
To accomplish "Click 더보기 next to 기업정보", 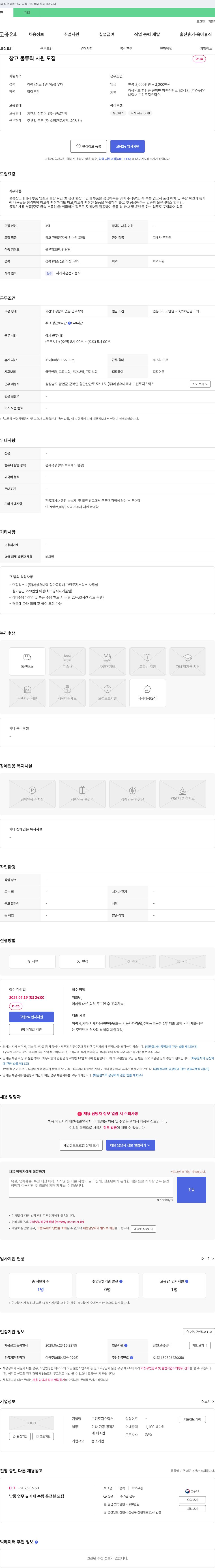I will [x=207, y=1401].
